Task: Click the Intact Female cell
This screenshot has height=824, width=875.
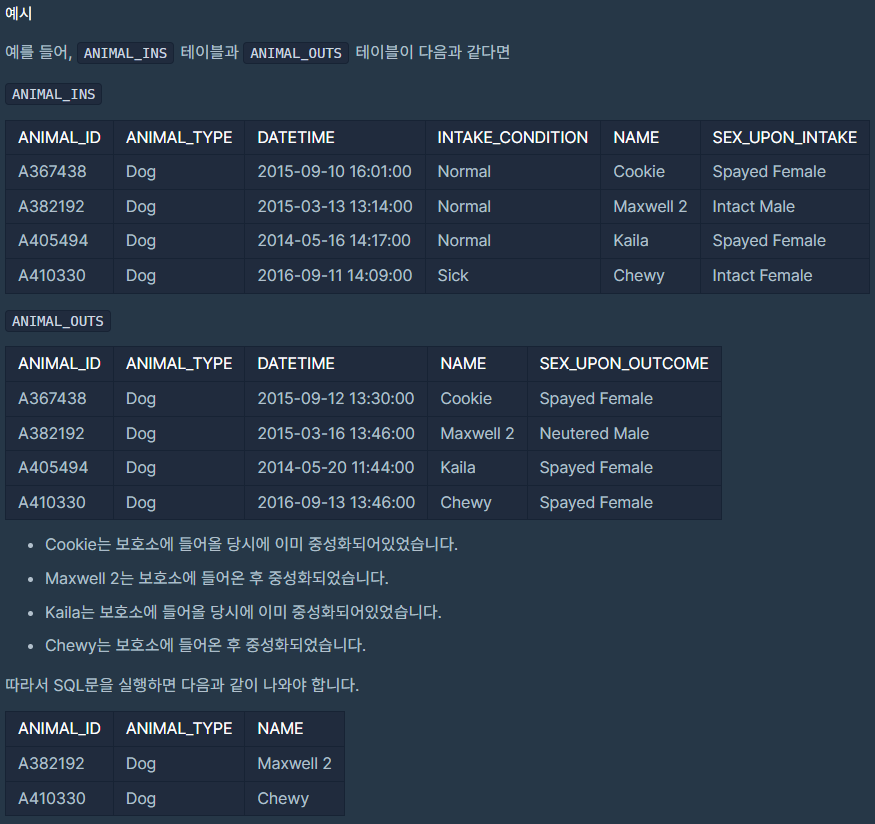Action: 762,276
